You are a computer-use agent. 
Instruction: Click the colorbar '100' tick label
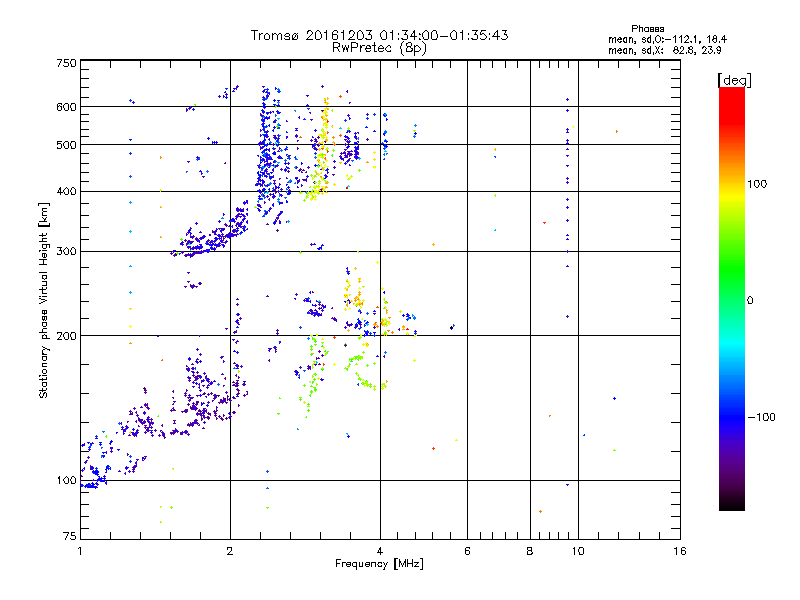click(x=757, y=184)
